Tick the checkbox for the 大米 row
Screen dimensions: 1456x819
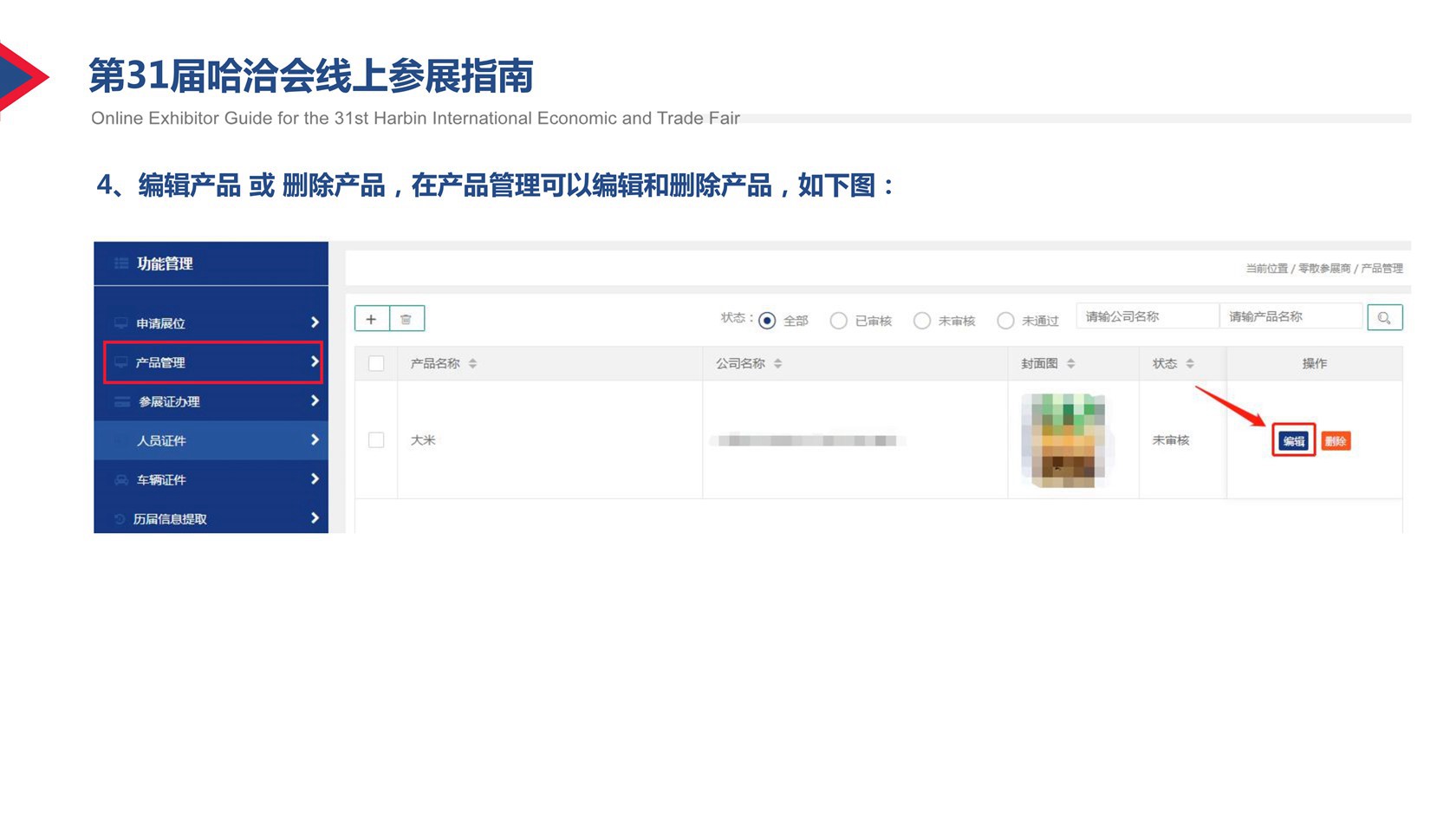pos(376,440)
